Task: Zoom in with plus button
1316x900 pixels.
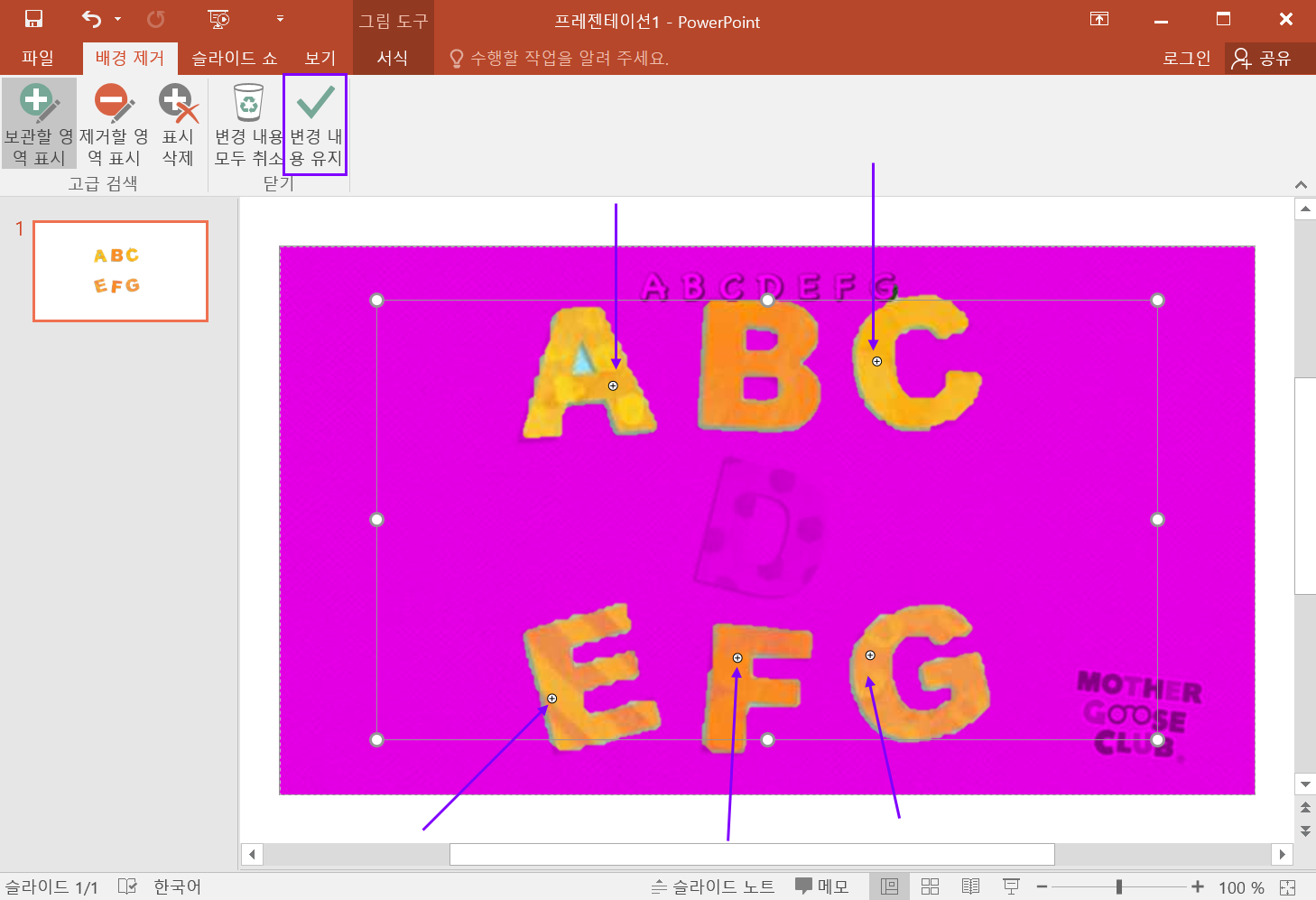Action: (x=1198, y=887)
